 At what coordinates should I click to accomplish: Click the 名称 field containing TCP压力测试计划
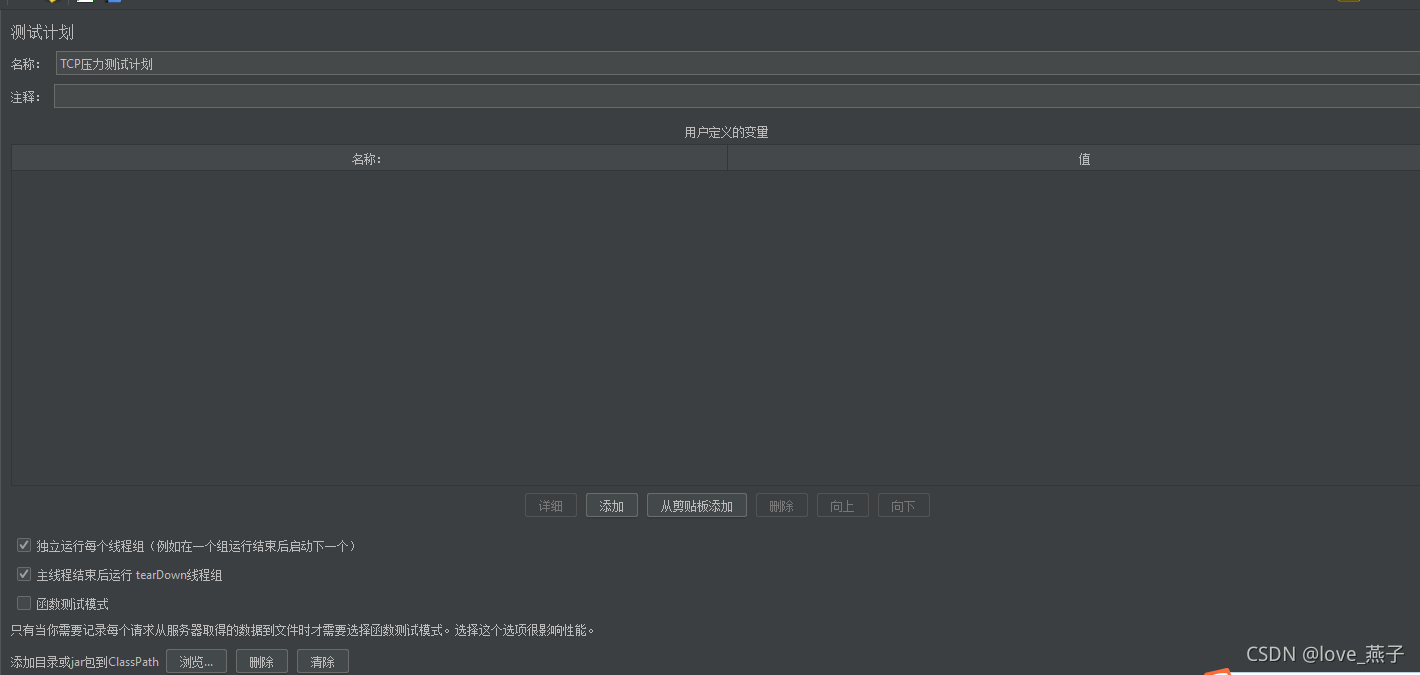(x=737, y=64)
